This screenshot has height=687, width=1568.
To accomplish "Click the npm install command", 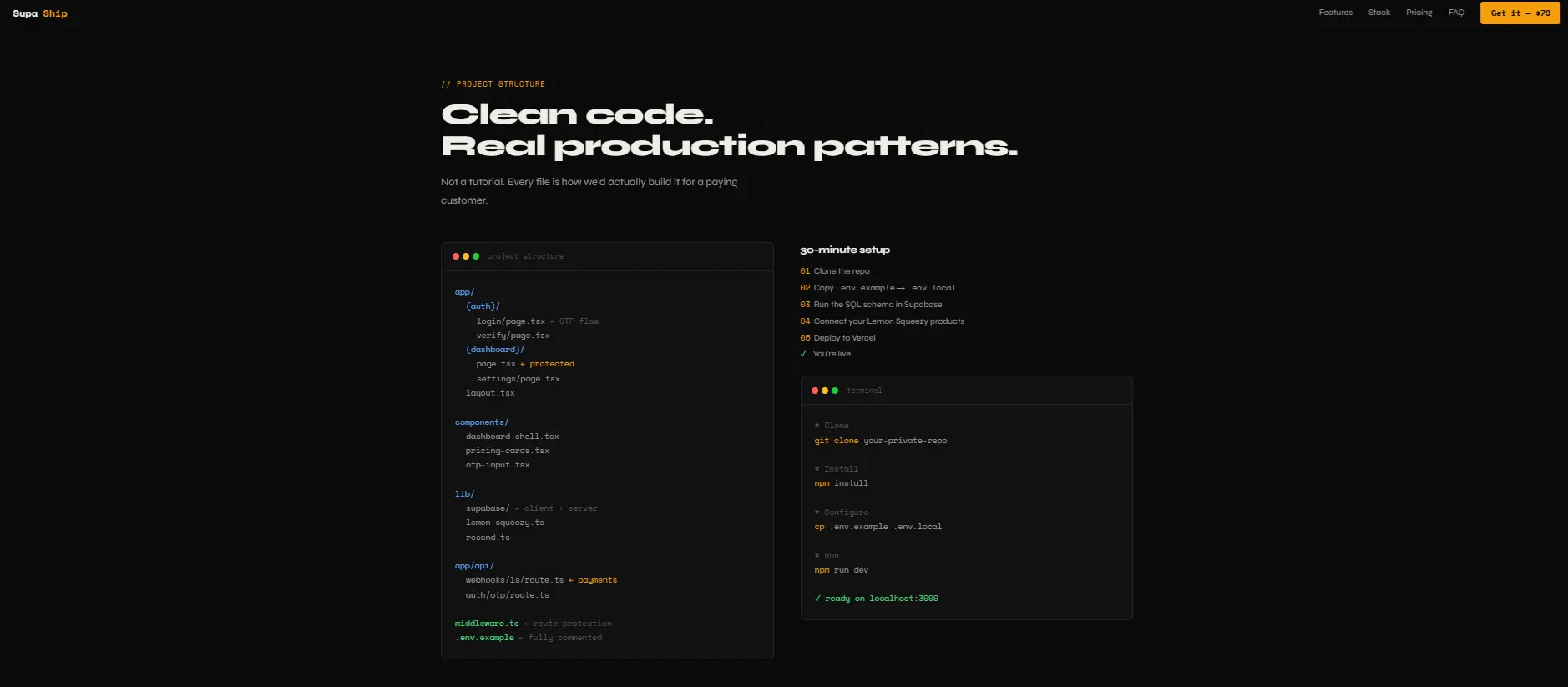I will point(841,483).
